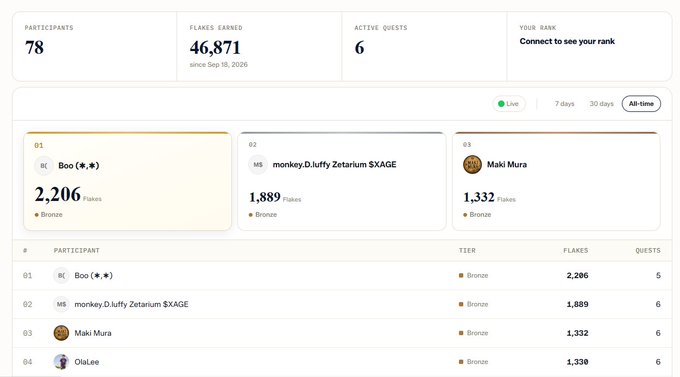Click the Active Quests count 6
The width and height of the screenshot is (680, 377).
pos(359,47)
